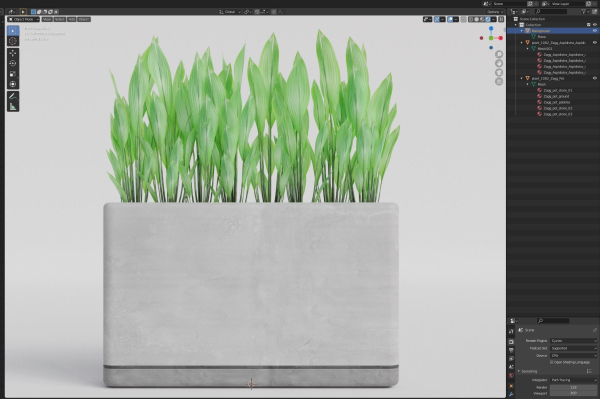The width and height of the screenshot is (600, 399).
Task: Open the Scene properties tab
Action: pos(511,367)
